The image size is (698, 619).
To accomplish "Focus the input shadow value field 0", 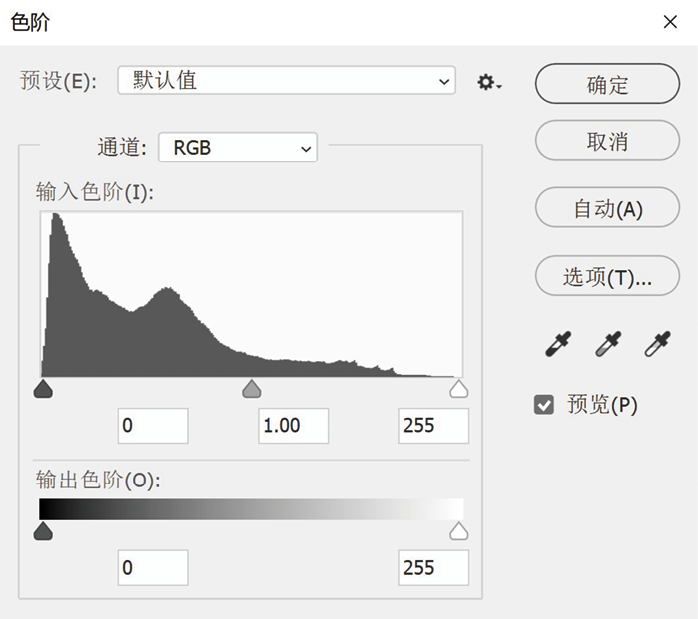I will [153, 426].
